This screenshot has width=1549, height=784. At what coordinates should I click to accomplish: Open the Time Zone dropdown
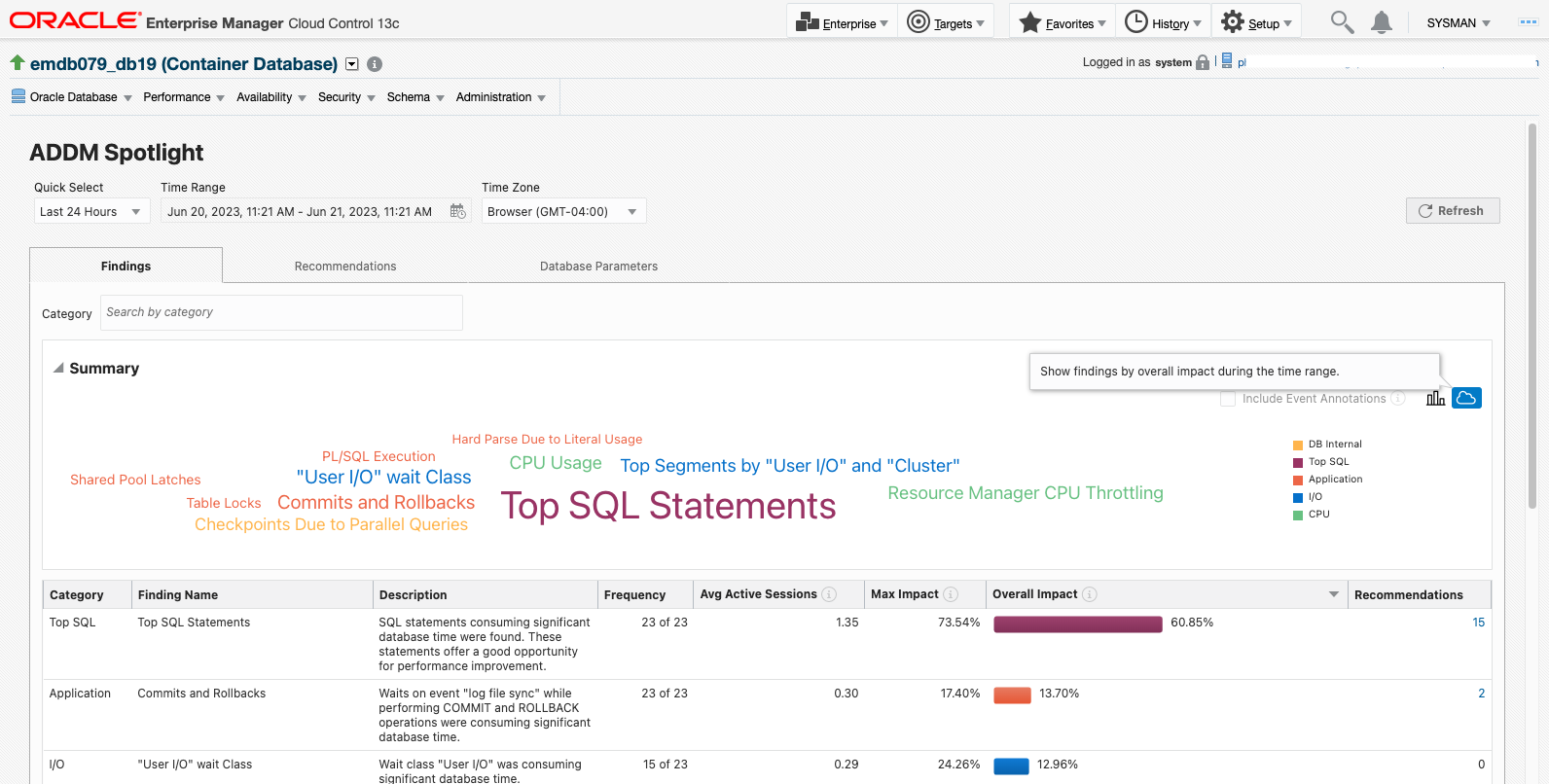pos(563,211)
